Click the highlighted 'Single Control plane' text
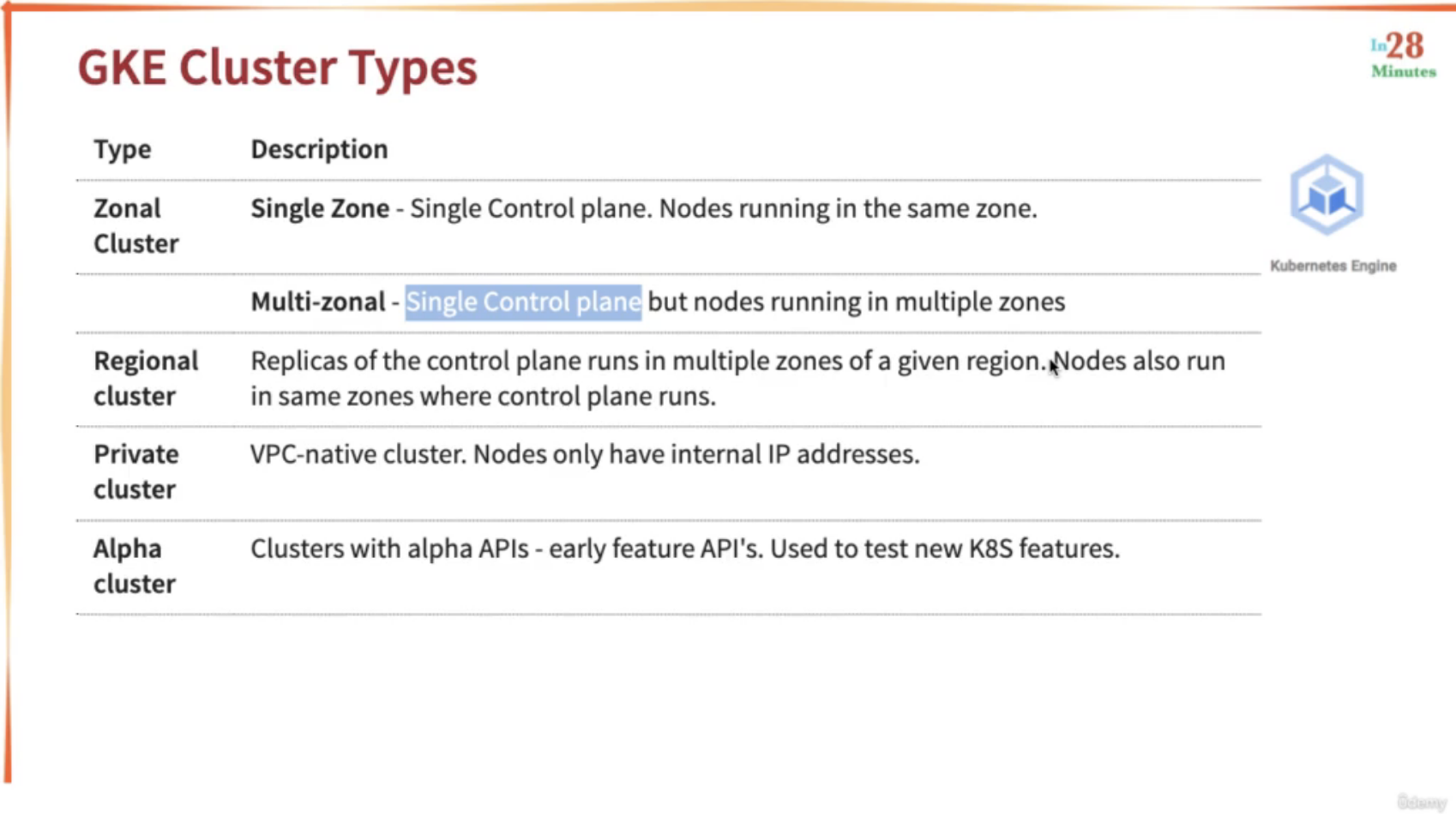1456x821 pixels. point(523,302)
